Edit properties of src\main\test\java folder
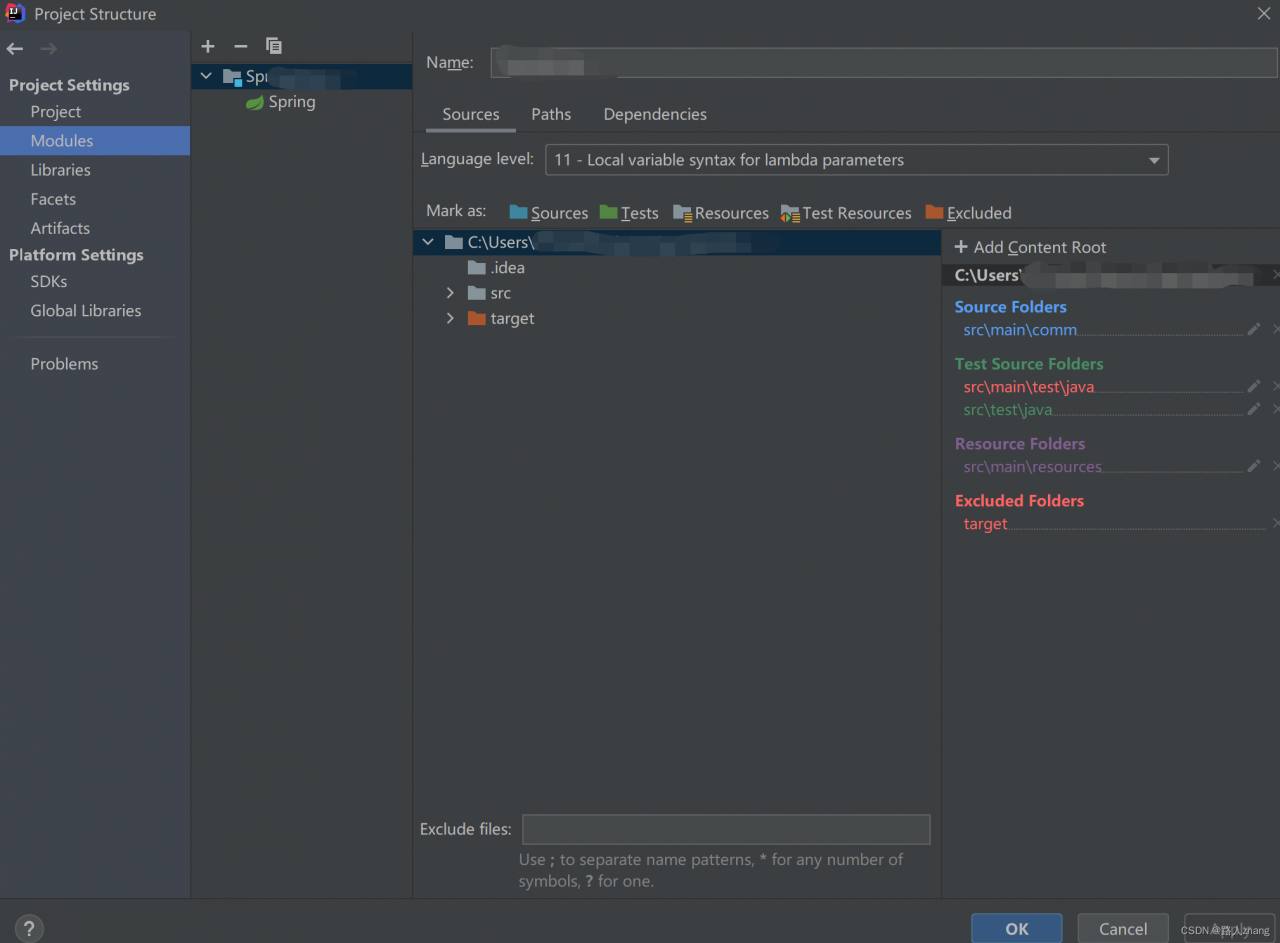 coord(1253,386)
